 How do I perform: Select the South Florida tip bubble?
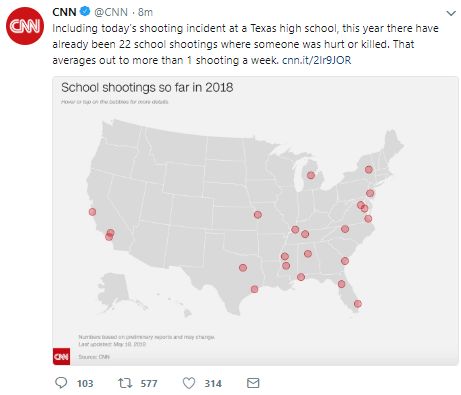(x=358, y=304)
